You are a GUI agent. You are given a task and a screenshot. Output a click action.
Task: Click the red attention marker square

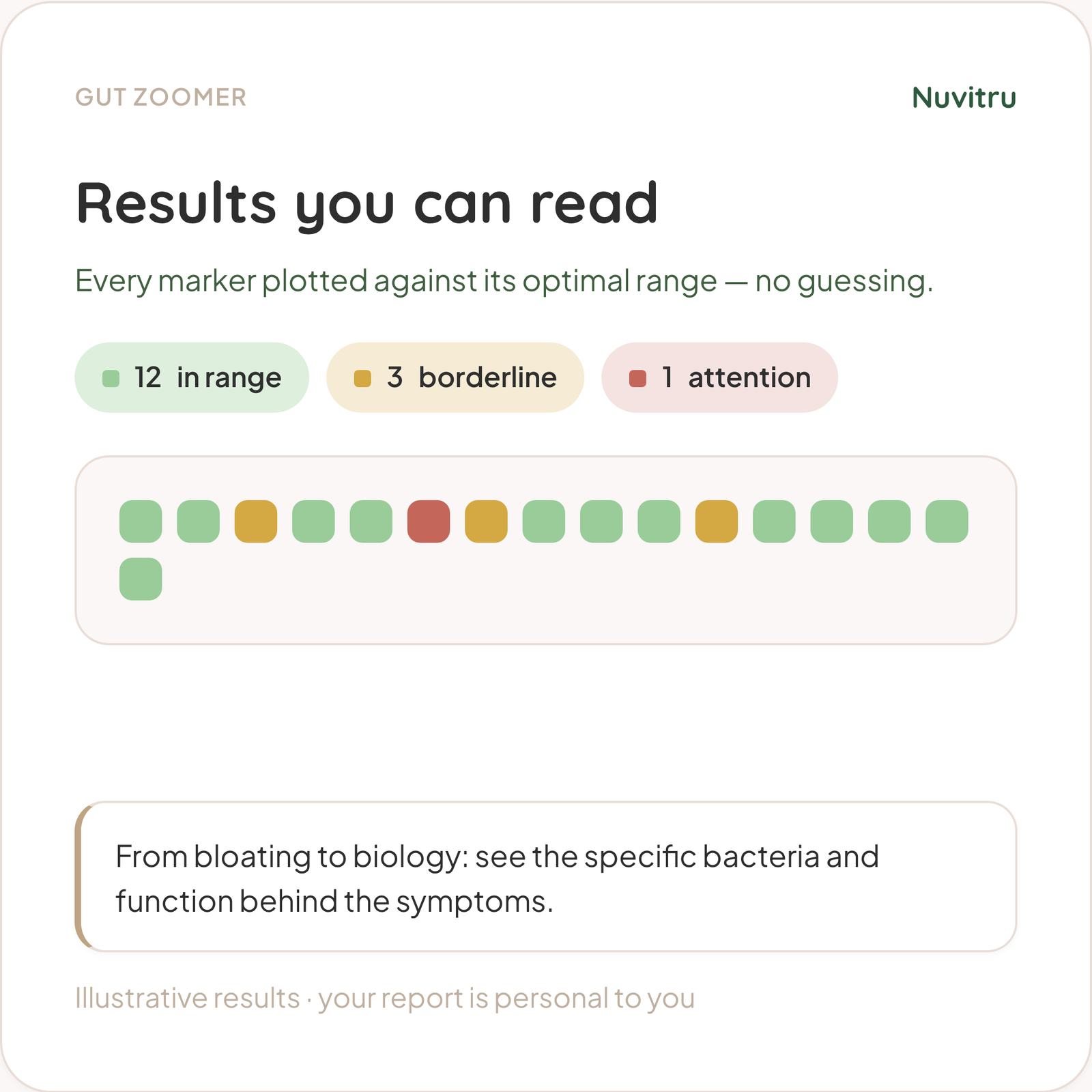429,521
